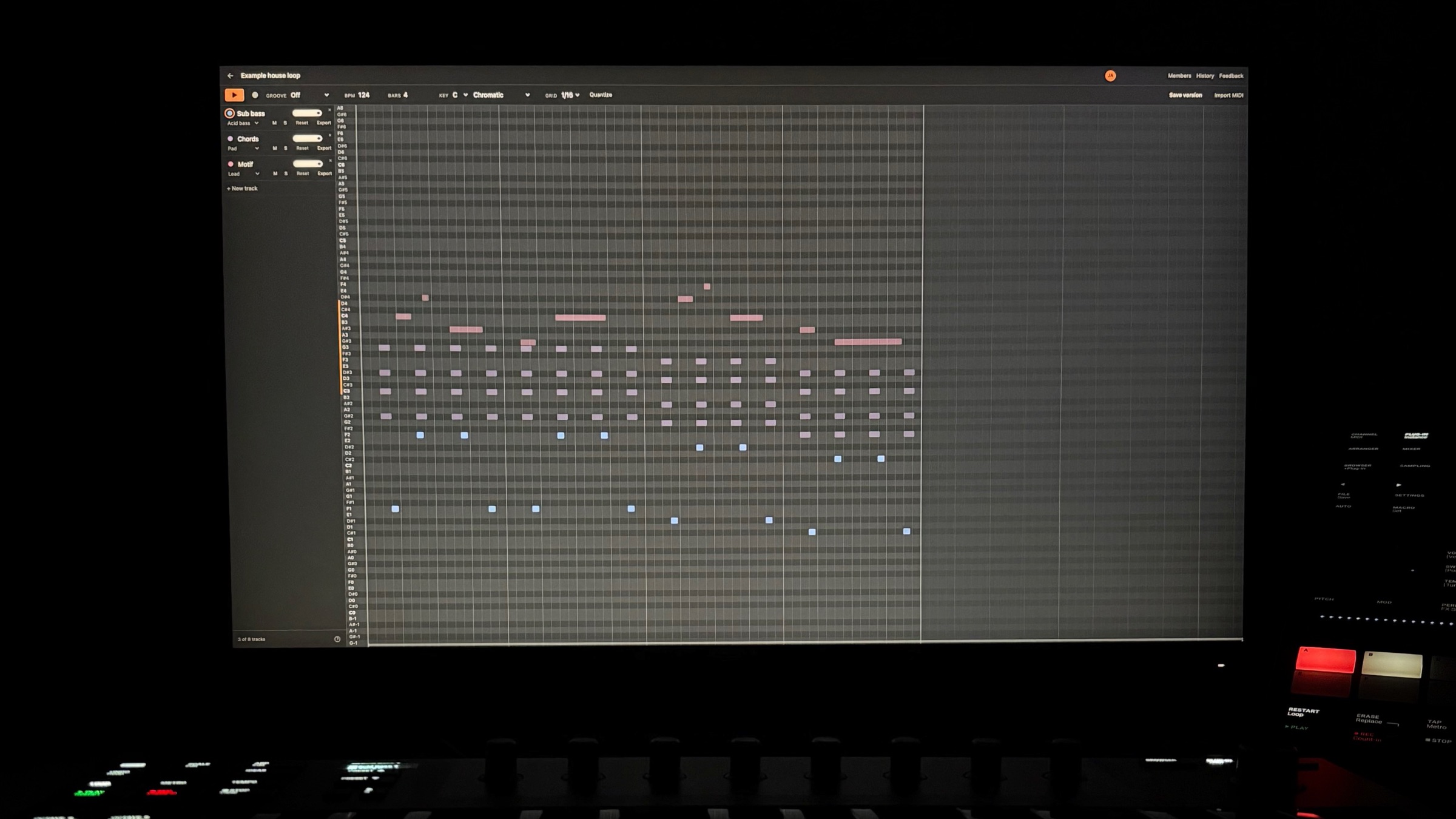Screen dimensions: 1456x819
Task: Open the KEY dropdown showing C
Action: point(460,95)
